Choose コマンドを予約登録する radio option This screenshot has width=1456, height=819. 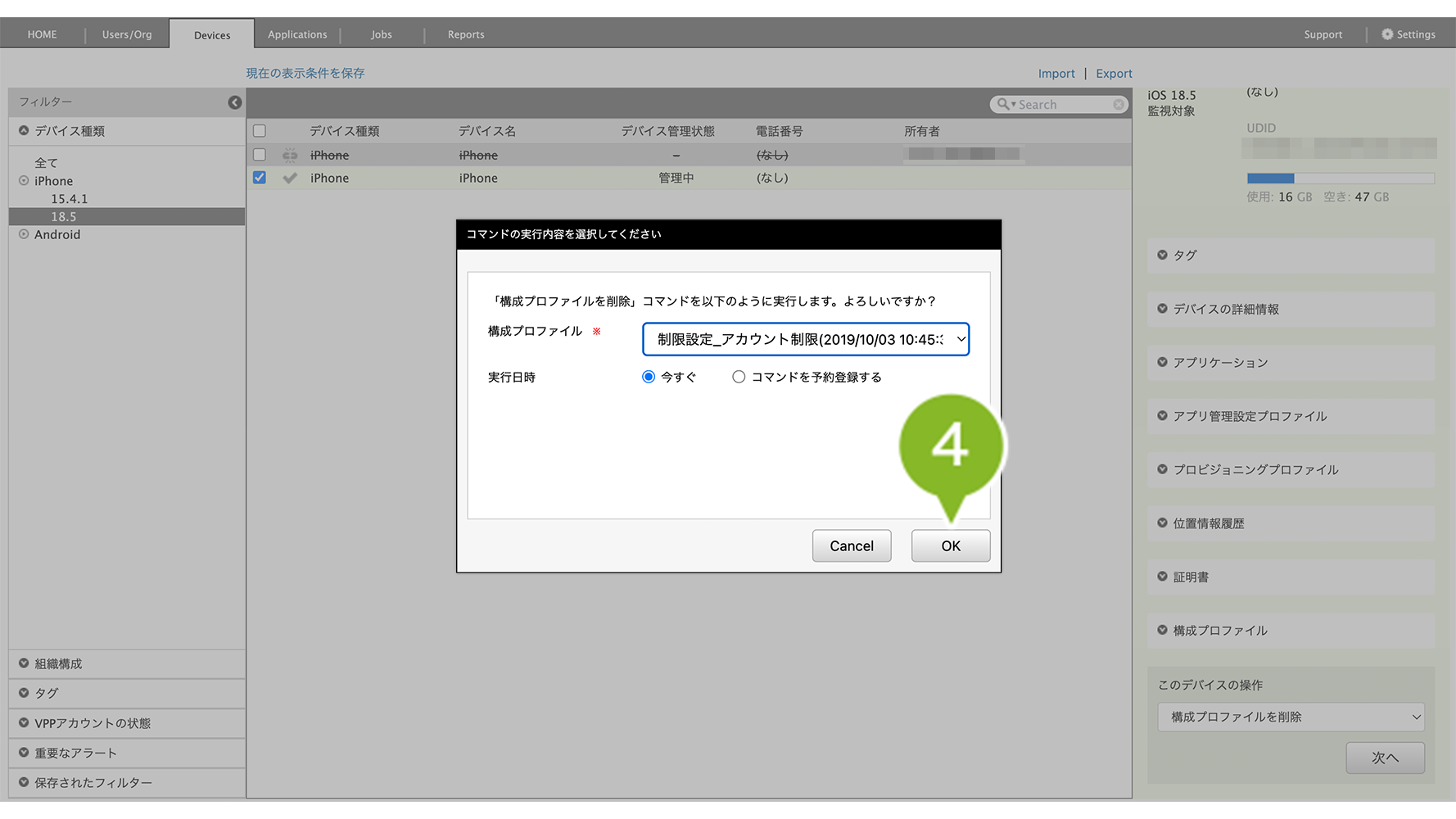(739, 377)
